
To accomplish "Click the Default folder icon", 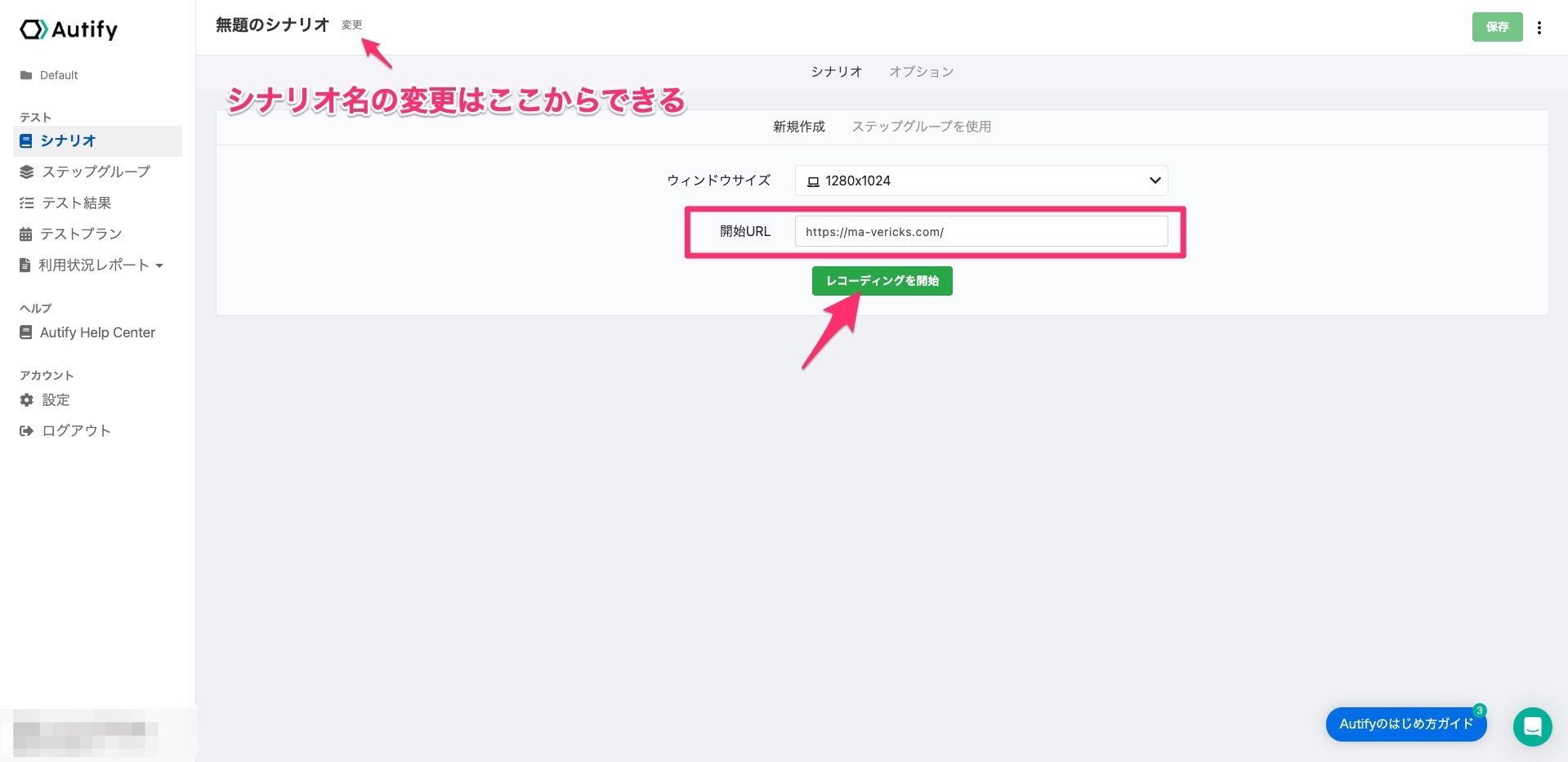I will (x=25, y=74).
